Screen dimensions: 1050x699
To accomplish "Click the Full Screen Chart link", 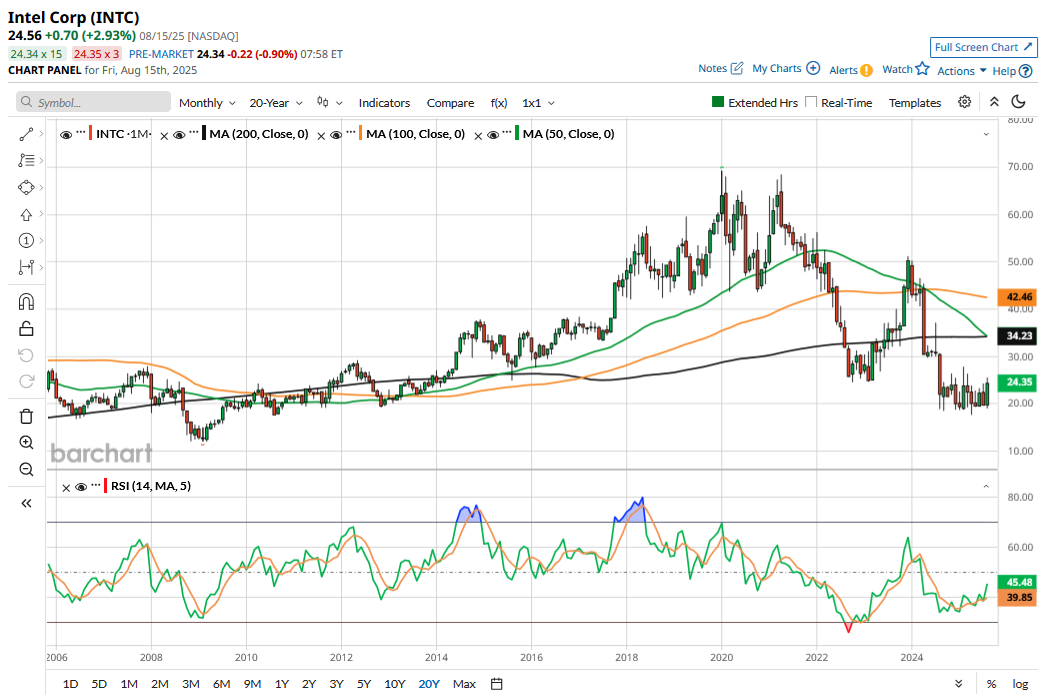I will click(983, 47).
